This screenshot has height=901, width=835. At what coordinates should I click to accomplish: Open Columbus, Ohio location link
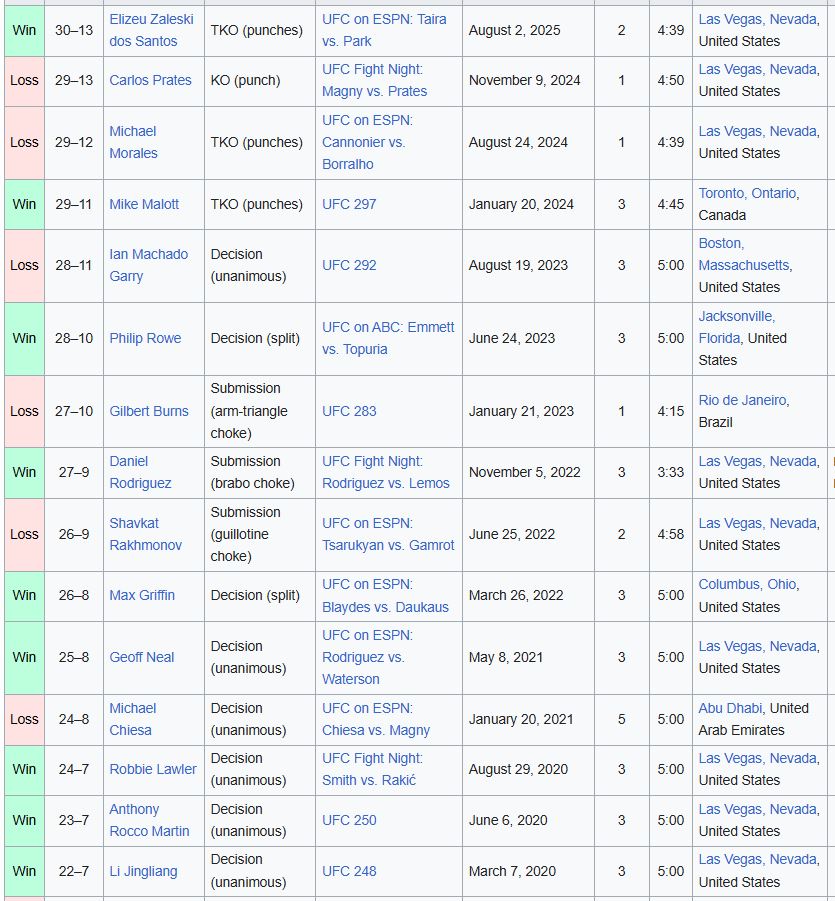pos(749,584)
